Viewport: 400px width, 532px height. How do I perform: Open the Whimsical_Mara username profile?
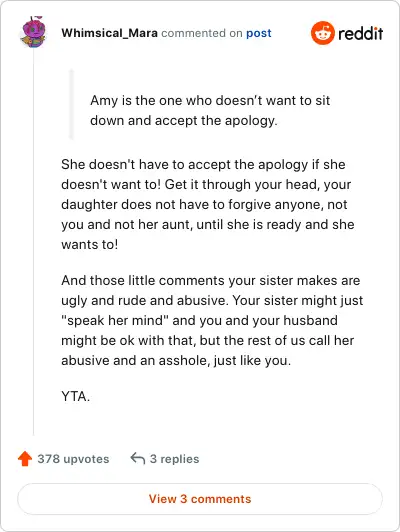point(109,33)
